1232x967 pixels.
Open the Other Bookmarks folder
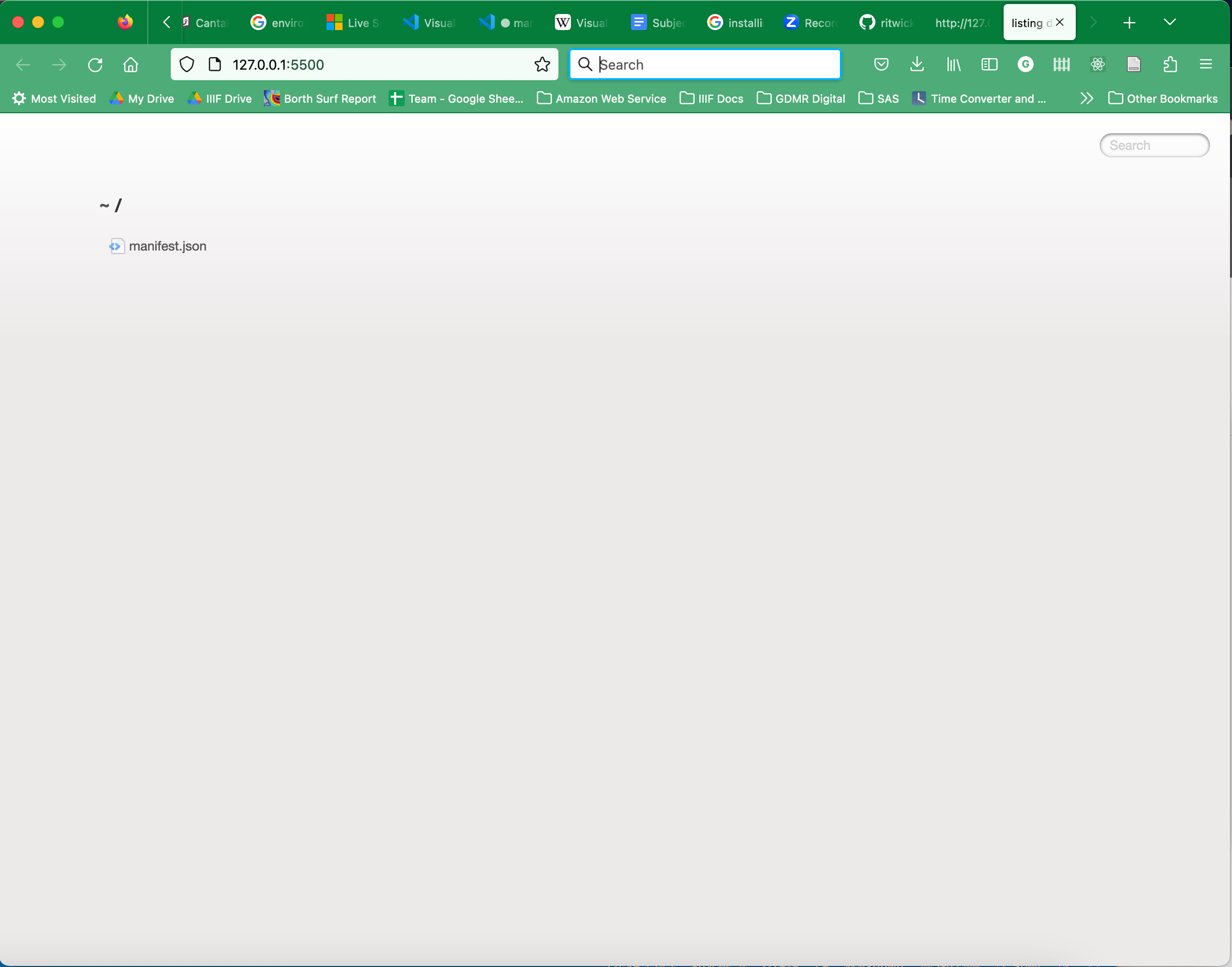(x=1163, y=99)
